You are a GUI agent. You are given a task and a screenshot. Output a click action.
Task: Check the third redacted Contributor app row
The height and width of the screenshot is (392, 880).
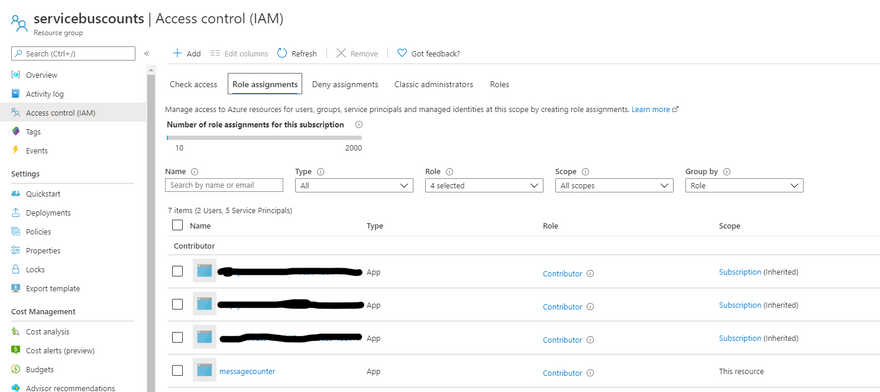(177, 338)
